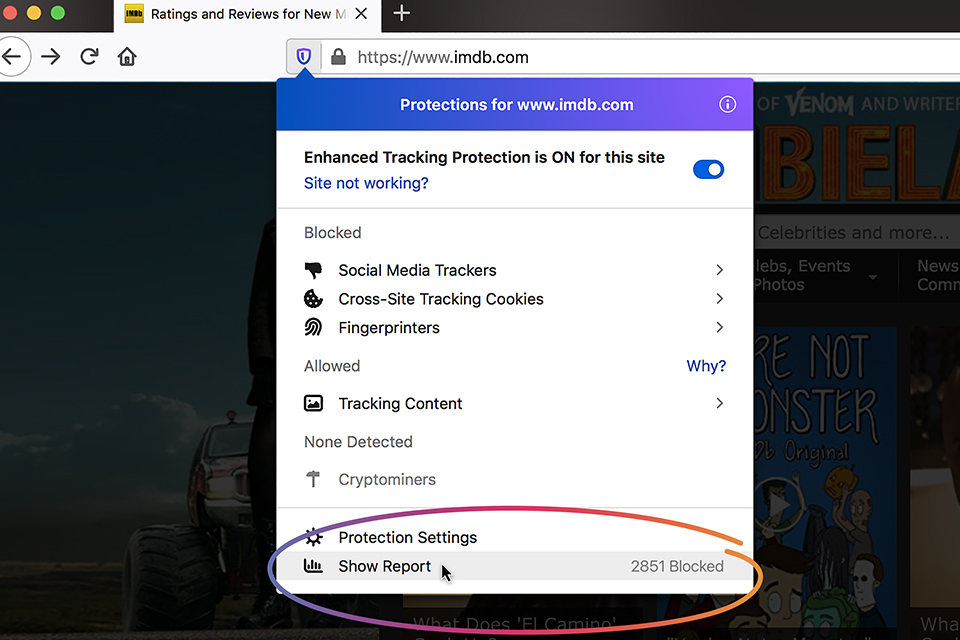This screenshot has width=960, height=640.
Task: Reload the page with the refresh icon
Action: click(x=89, y=57)
